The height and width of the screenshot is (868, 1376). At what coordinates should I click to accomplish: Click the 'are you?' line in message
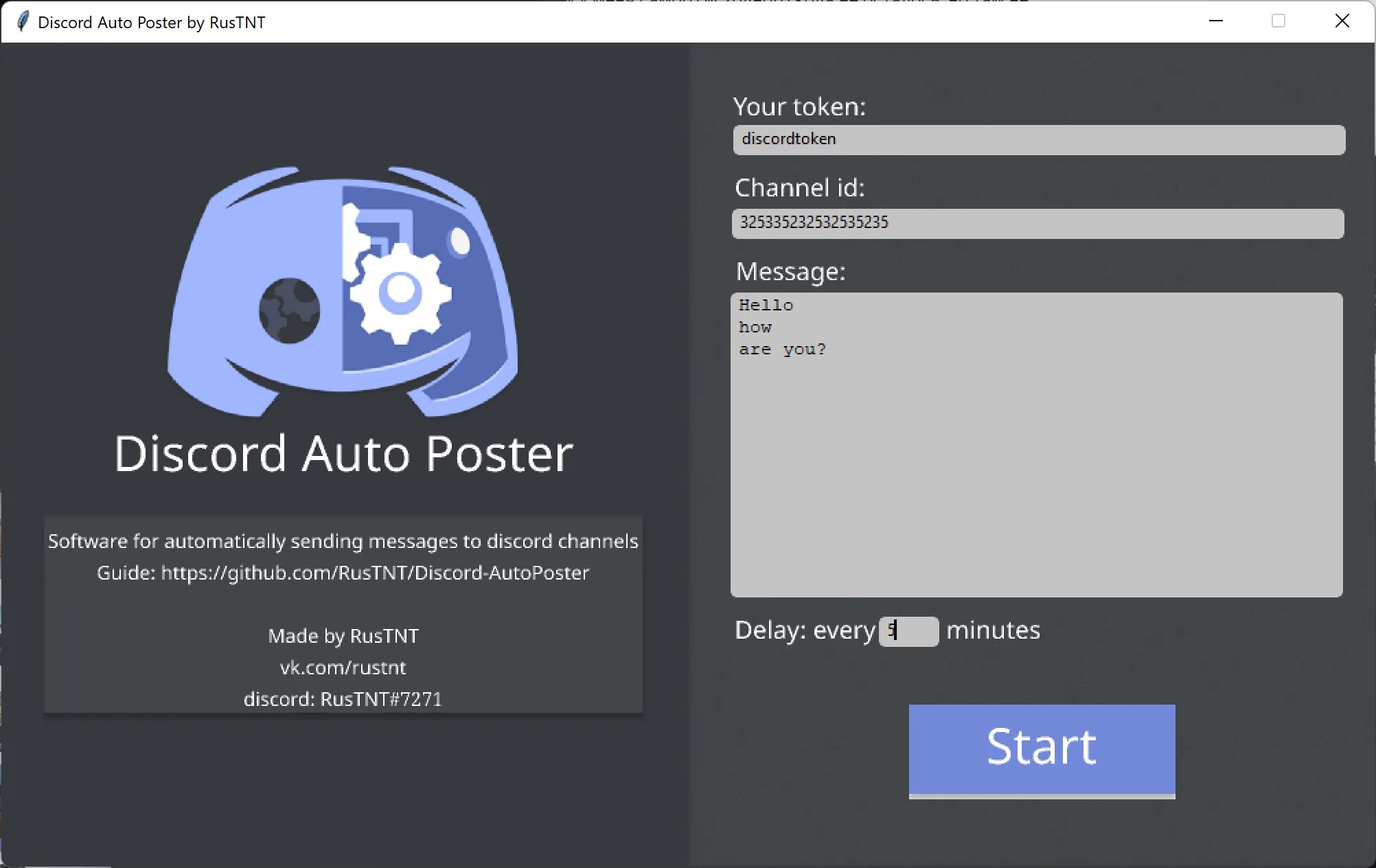(782, 349)
